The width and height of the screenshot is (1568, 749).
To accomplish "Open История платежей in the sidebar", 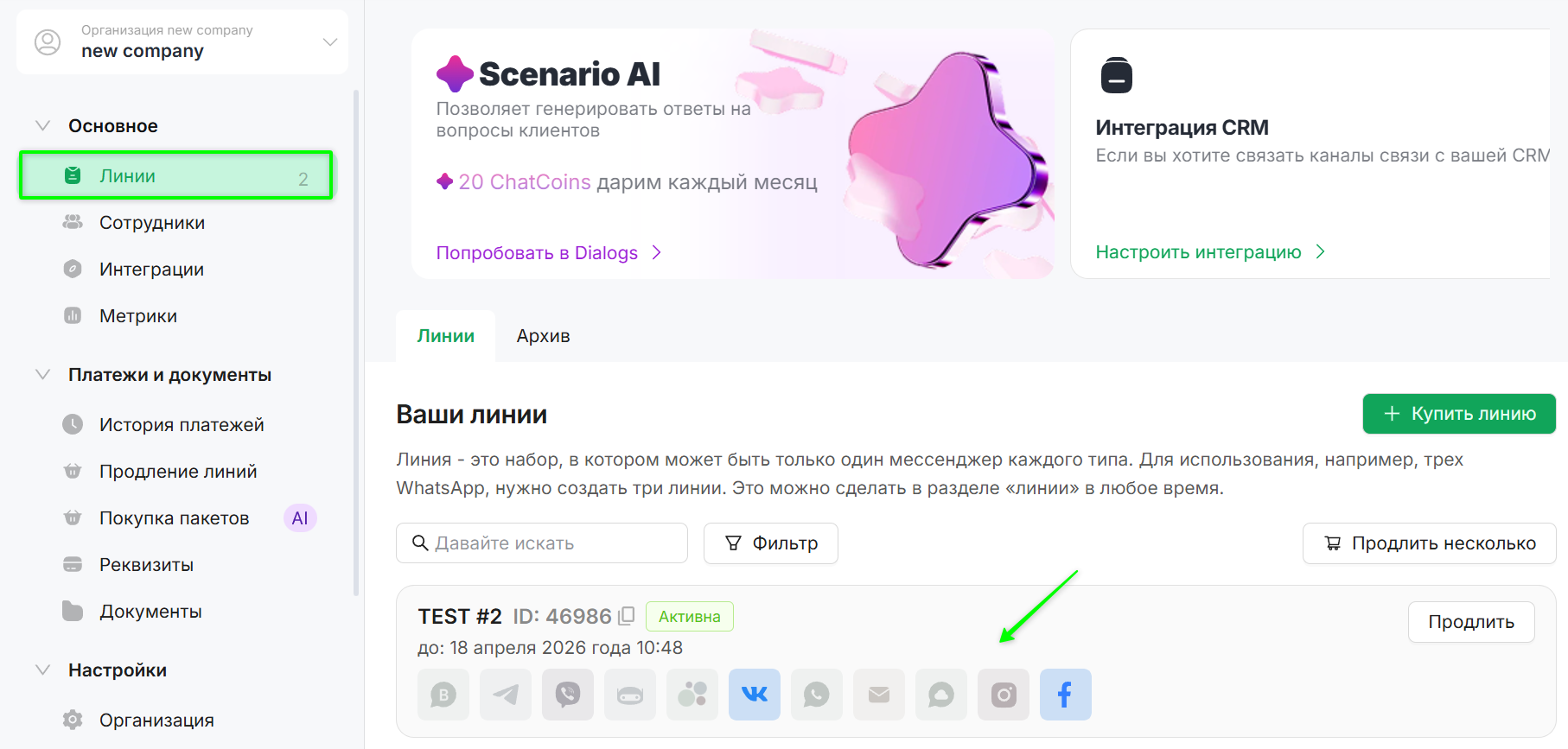I will [x=182, y=425].
